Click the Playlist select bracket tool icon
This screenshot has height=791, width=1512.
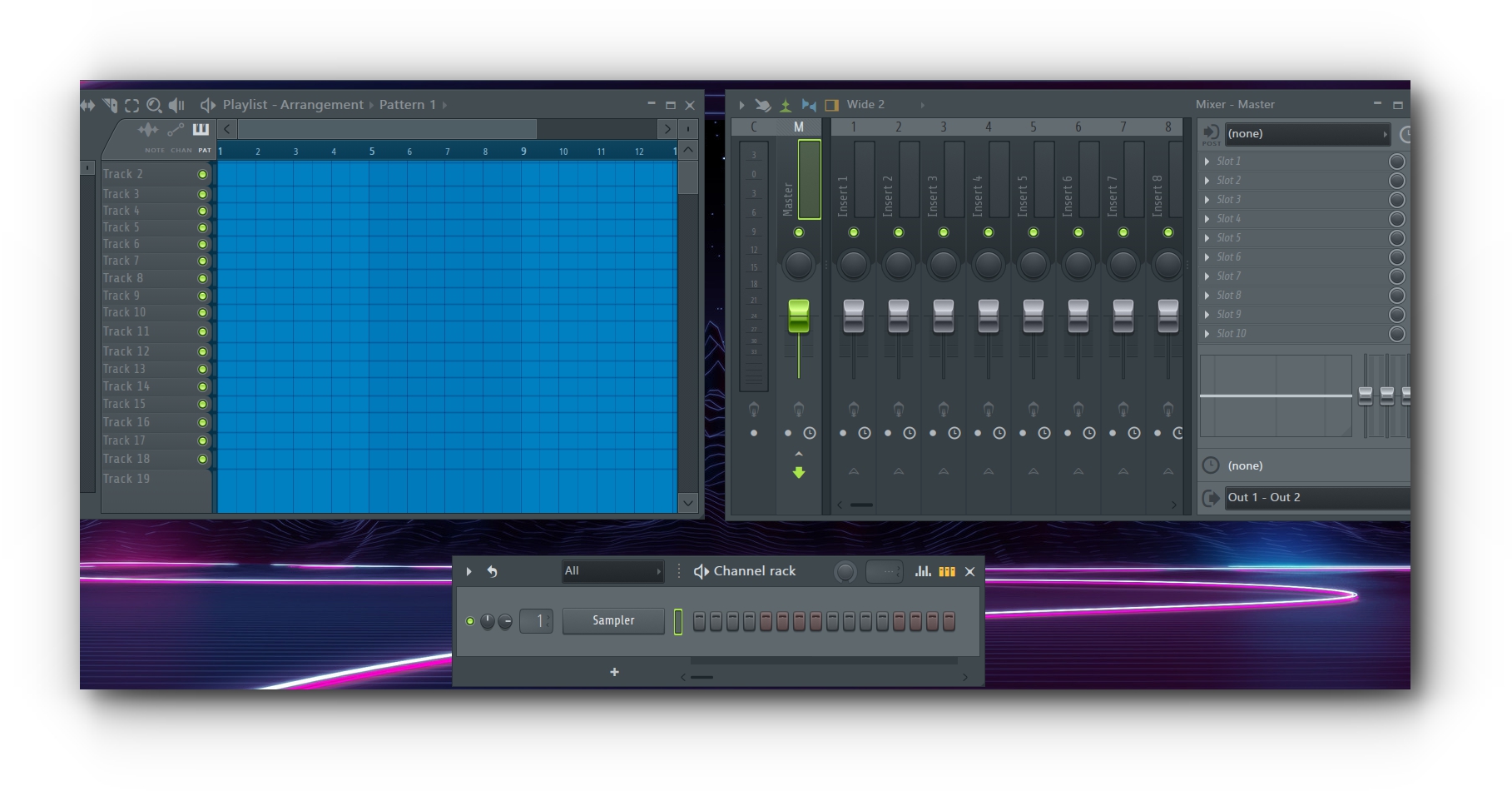pyautogui.click(x=132, y=105)
